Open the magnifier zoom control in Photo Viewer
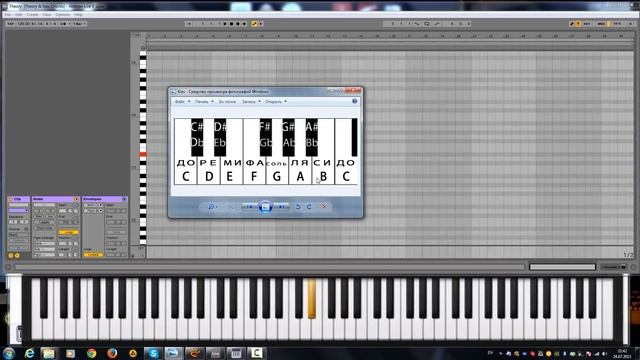Screen dimensions: 640x360 pos(213,207)
